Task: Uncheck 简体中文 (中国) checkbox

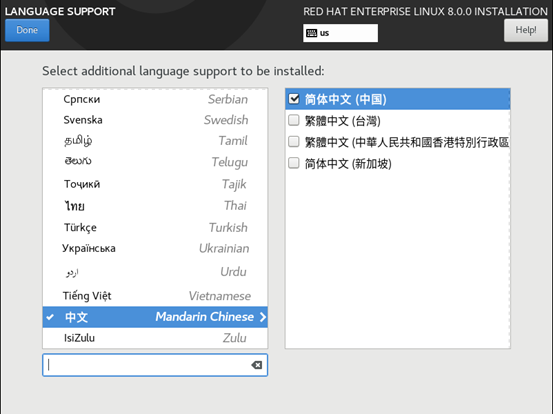Action: pyautogui.click(x=294, y=99)
